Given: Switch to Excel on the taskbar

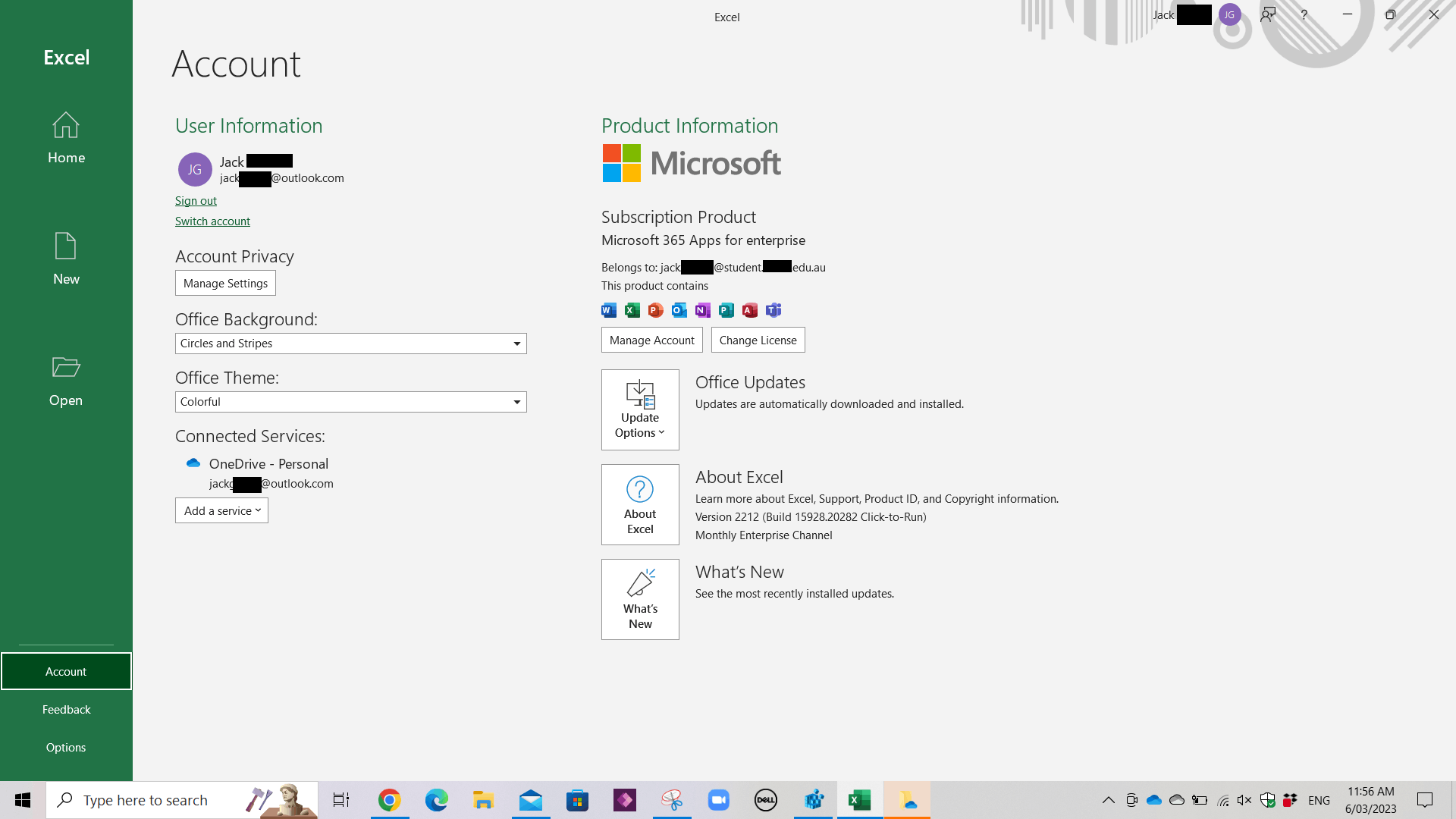Looking at the screenshot, I should (x=860, y=800).
